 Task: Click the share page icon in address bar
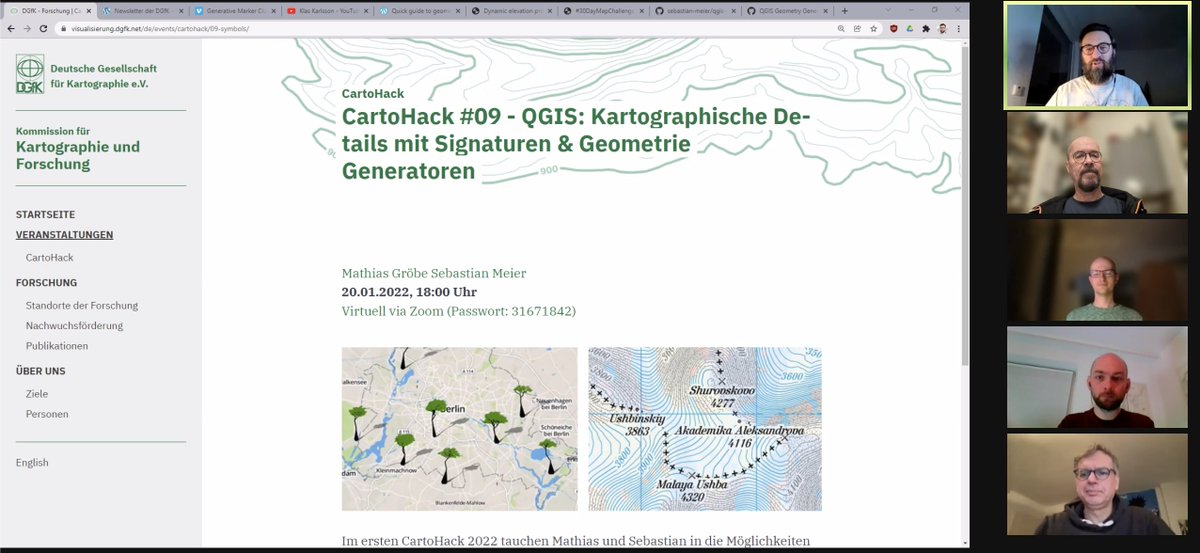(857, 29)
